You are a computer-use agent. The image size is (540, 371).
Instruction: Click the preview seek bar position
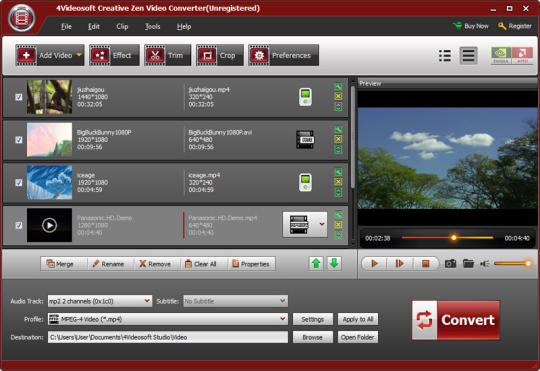point(447,238)
